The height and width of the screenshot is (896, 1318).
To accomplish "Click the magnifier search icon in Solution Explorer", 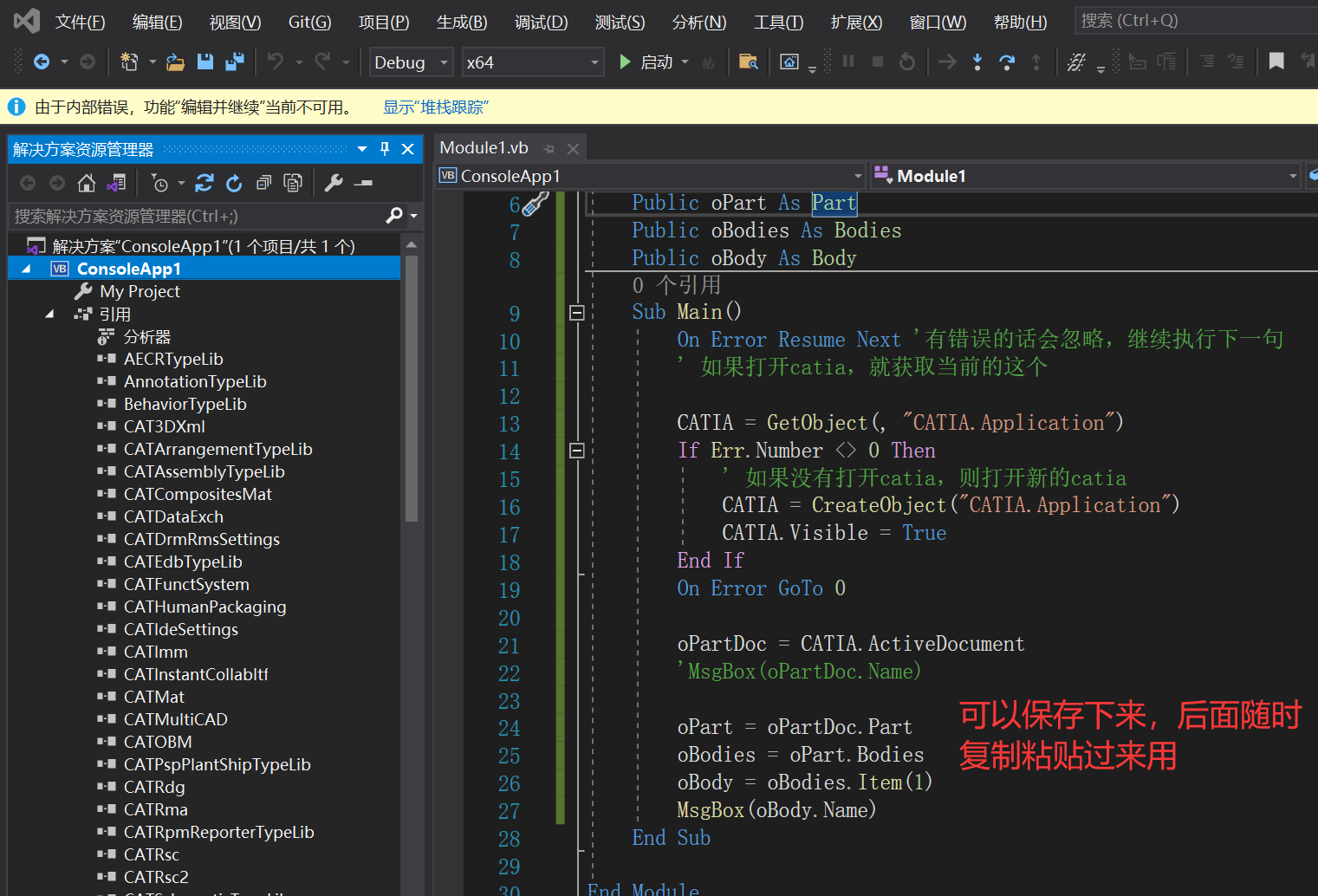I will (x=394, y=215).
